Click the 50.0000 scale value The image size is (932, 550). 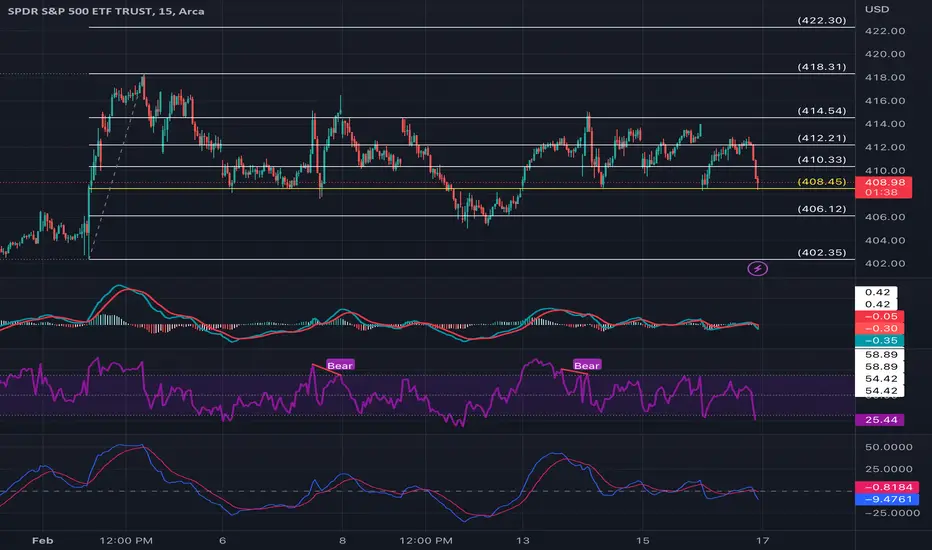(x=888, y=447)
